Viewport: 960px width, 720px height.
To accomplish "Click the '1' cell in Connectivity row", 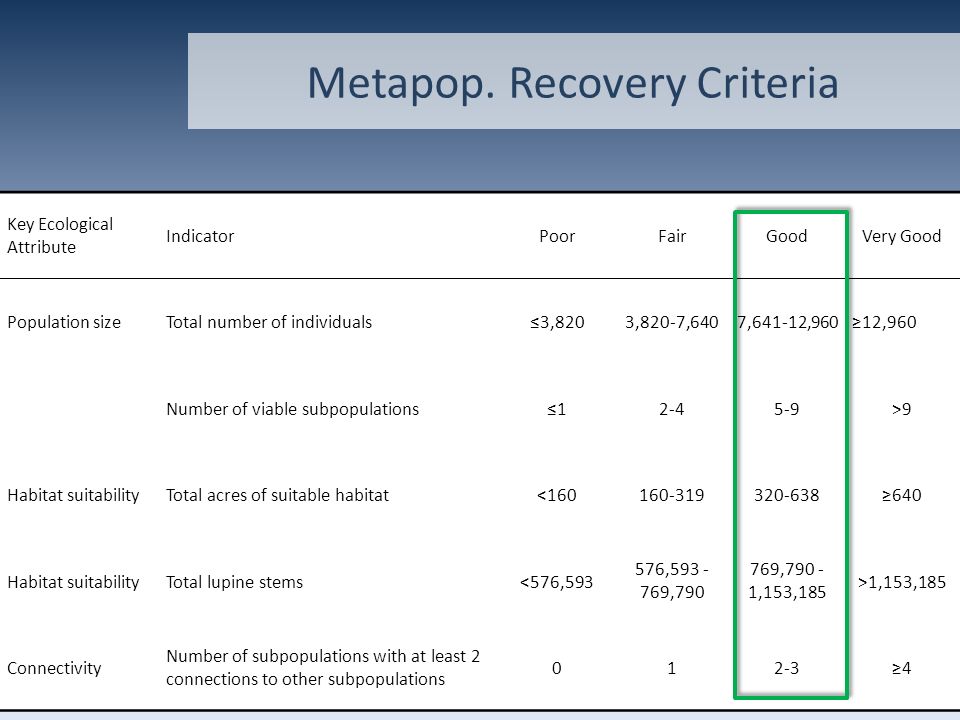I will tap(672, 668).
